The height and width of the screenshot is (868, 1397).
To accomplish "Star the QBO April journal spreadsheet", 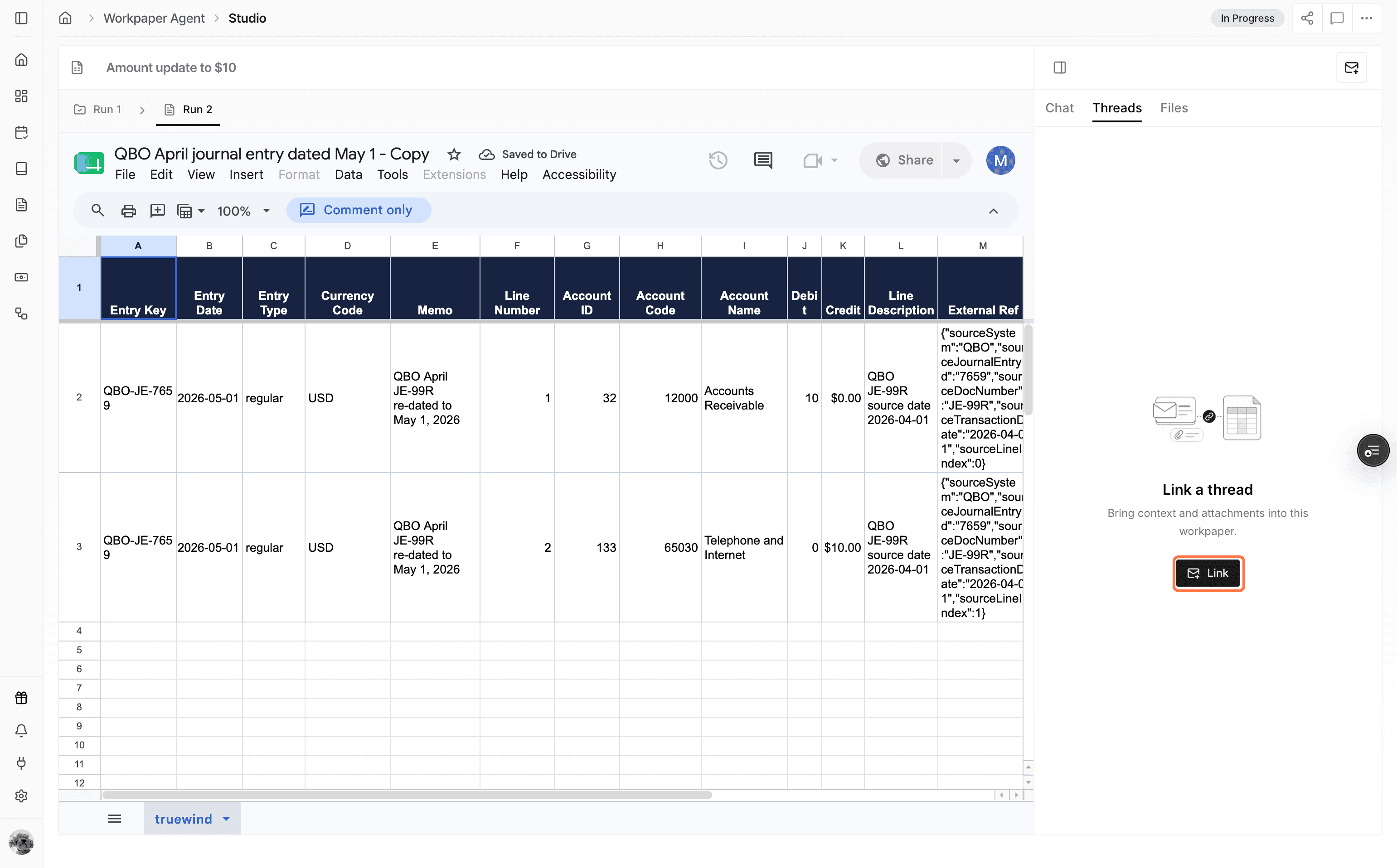I will 454,154.
